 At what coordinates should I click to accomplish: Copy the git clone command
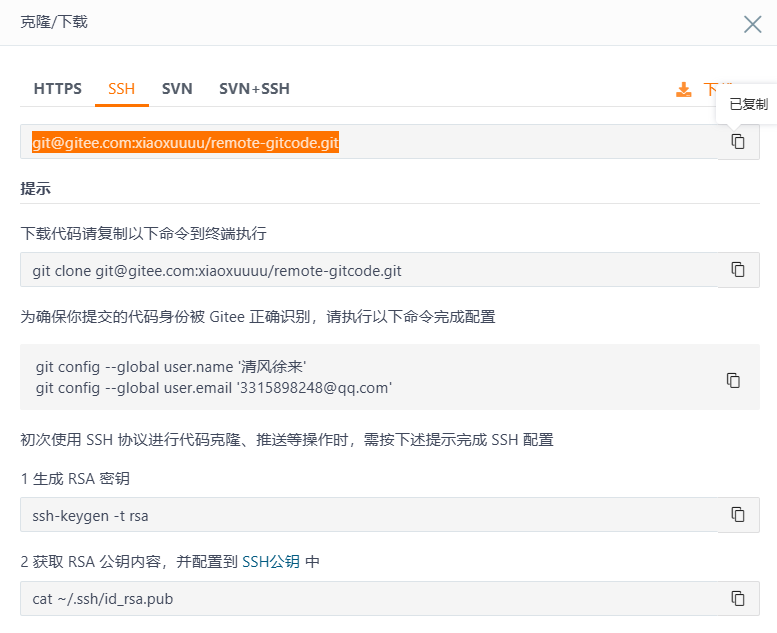[x=738, y=270]
